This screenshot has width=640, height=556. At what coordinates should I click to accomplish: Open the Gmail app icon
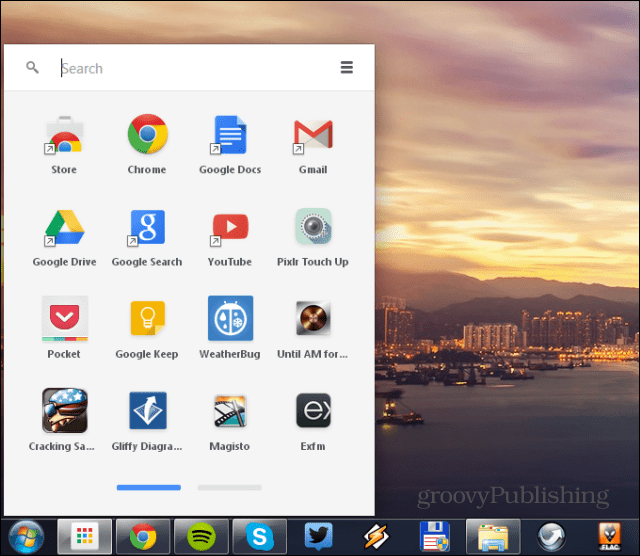(x=313, y=135)
